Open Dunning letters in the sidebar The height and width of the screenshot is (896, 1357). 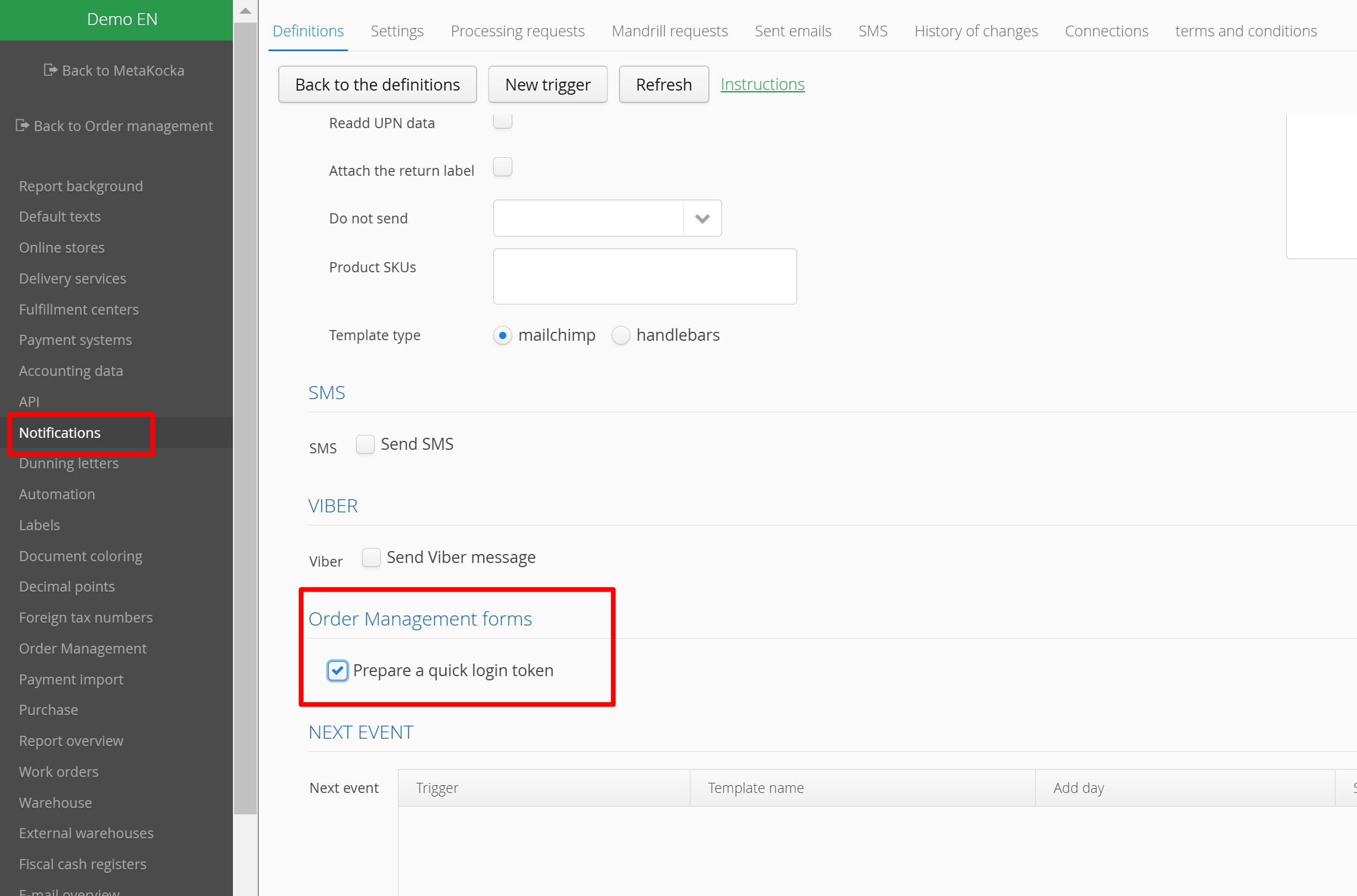(x=69, y=463)
